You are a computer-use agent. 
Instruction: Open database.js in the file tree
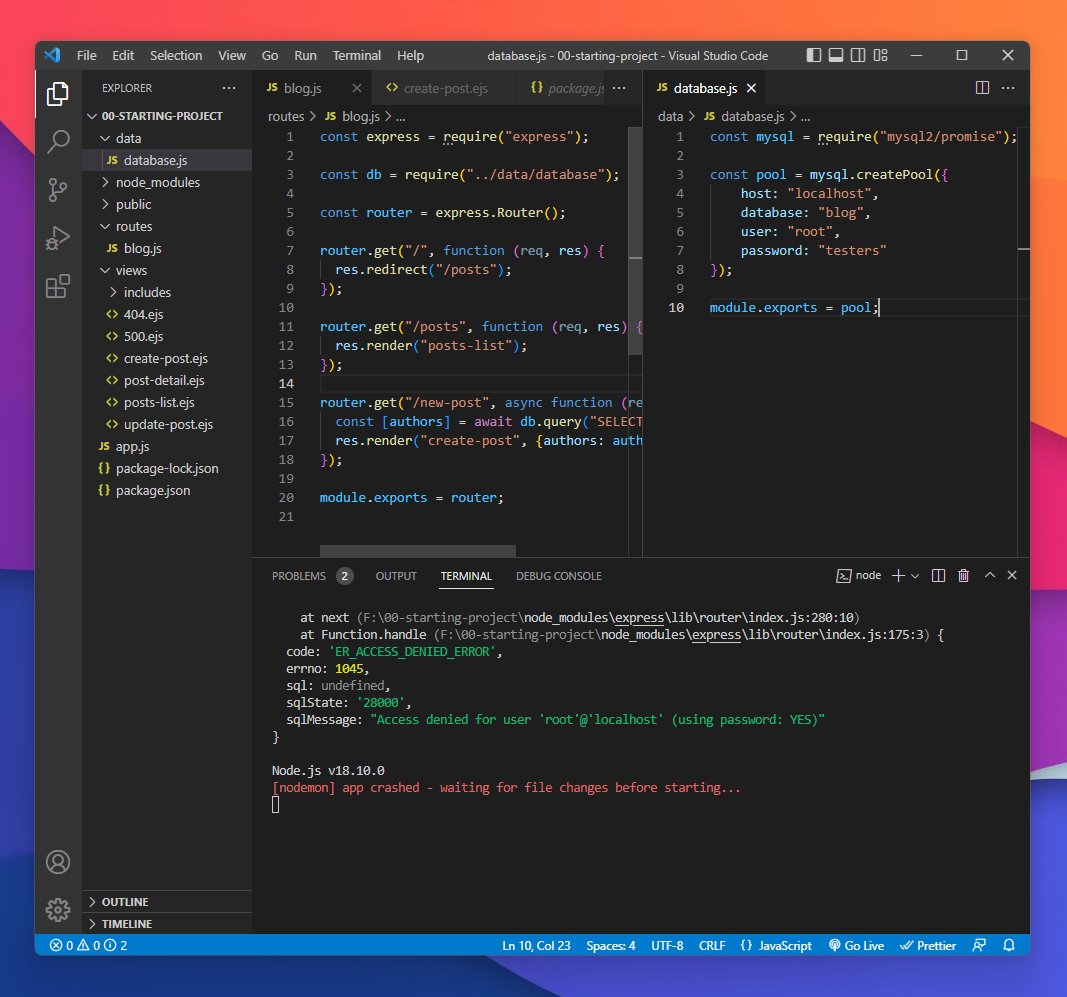point(167,160)
